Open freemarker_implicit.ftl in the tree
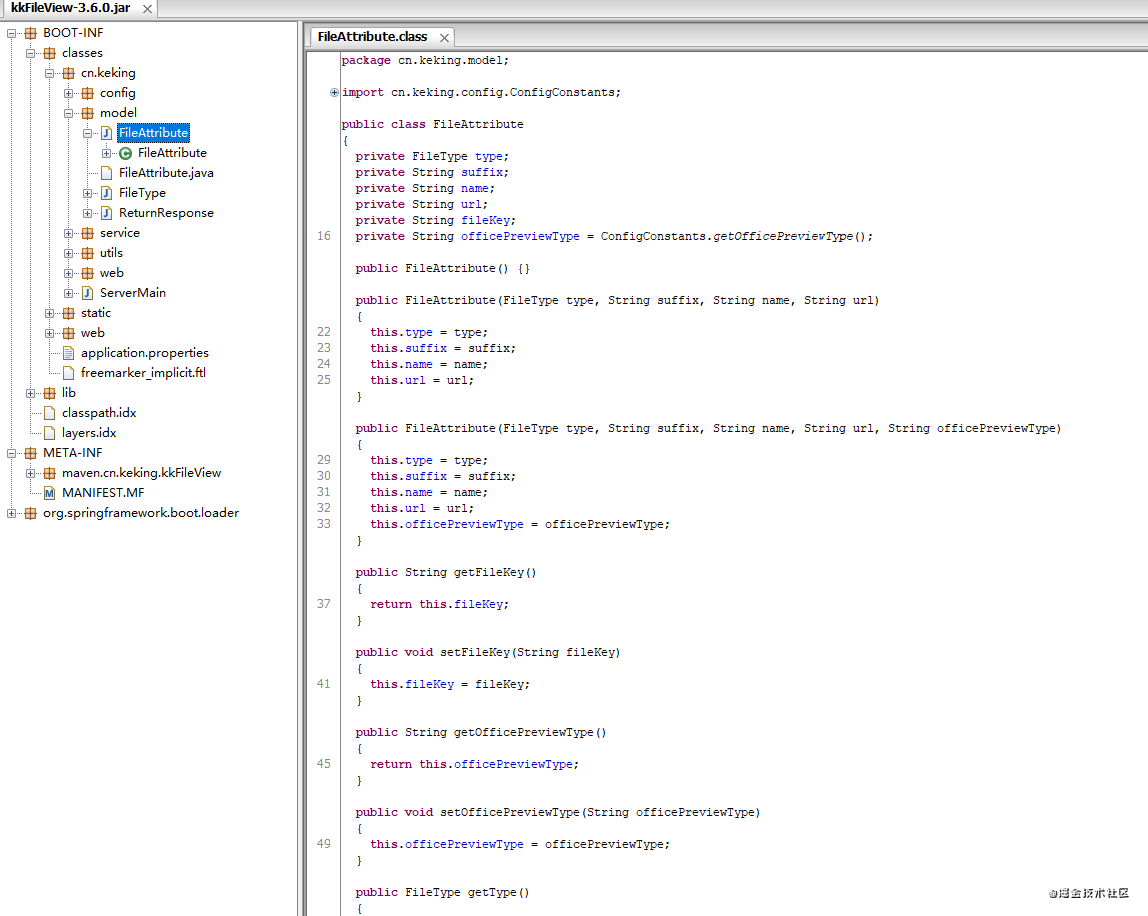This screenshot has width=1148, height=916. [x=143, y=373]
